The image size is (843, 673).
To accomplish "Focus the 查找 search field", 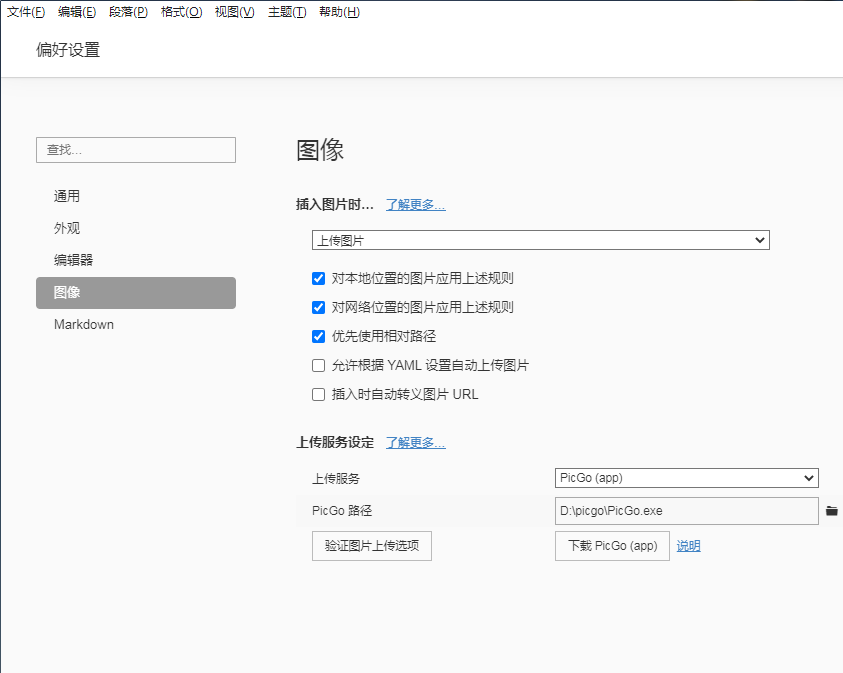I will point(135,150).
